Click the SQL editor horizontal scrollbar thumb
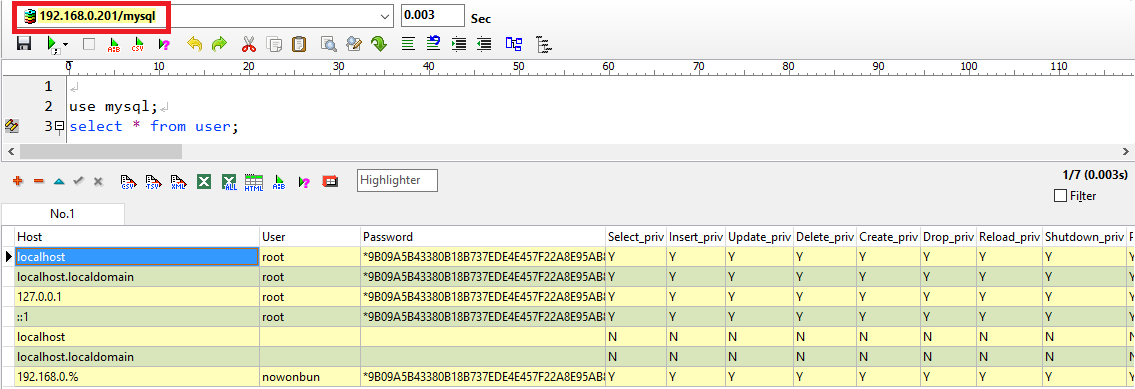1135x389 pixels. [x=101, y=151]
